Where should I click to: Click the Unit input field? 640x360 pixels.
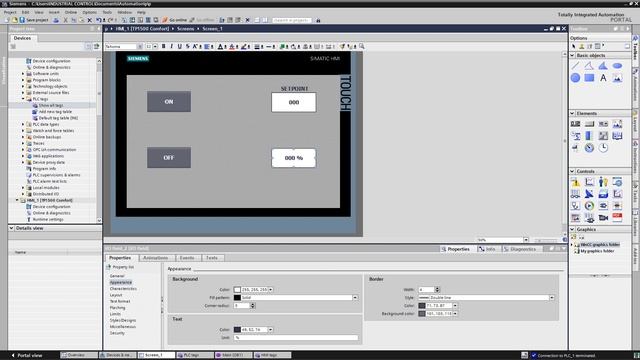[x=296, y=338]
